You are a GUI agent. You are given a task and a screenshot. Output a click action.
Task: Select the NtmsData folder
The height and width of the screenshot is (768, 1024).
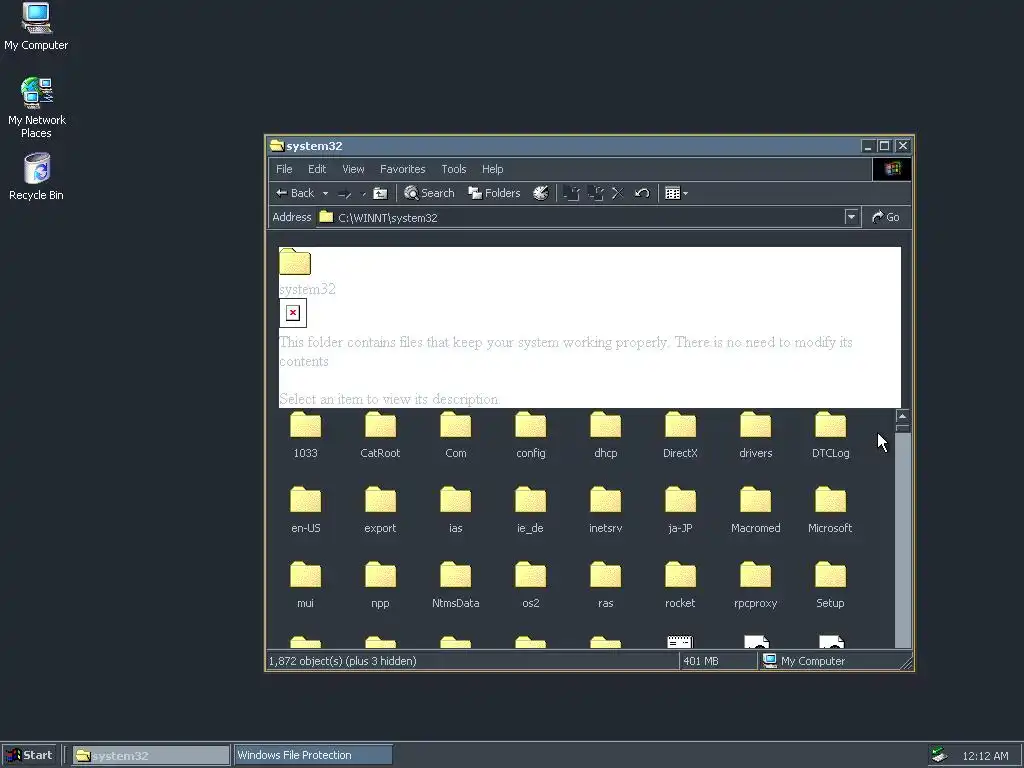click(x=456, y=585)
